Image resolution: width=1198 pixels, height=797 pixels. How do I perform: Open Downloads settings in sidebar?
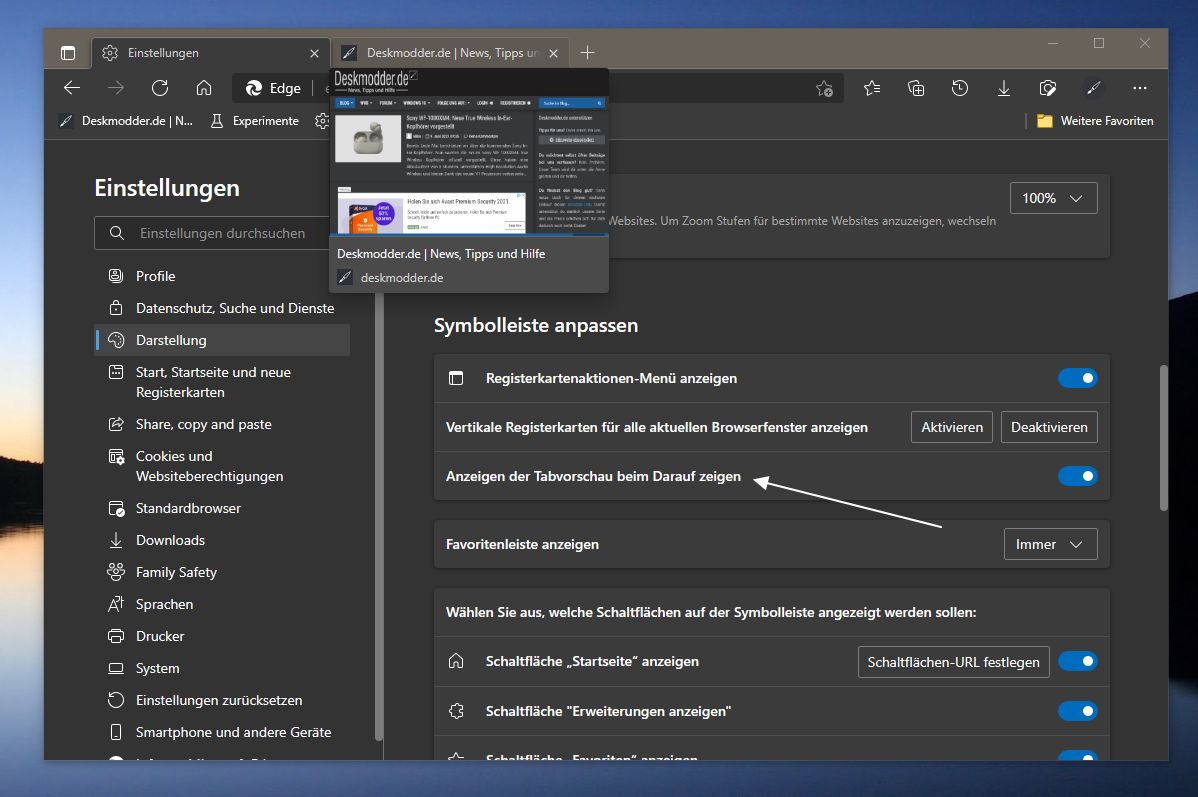pos(222,540)
